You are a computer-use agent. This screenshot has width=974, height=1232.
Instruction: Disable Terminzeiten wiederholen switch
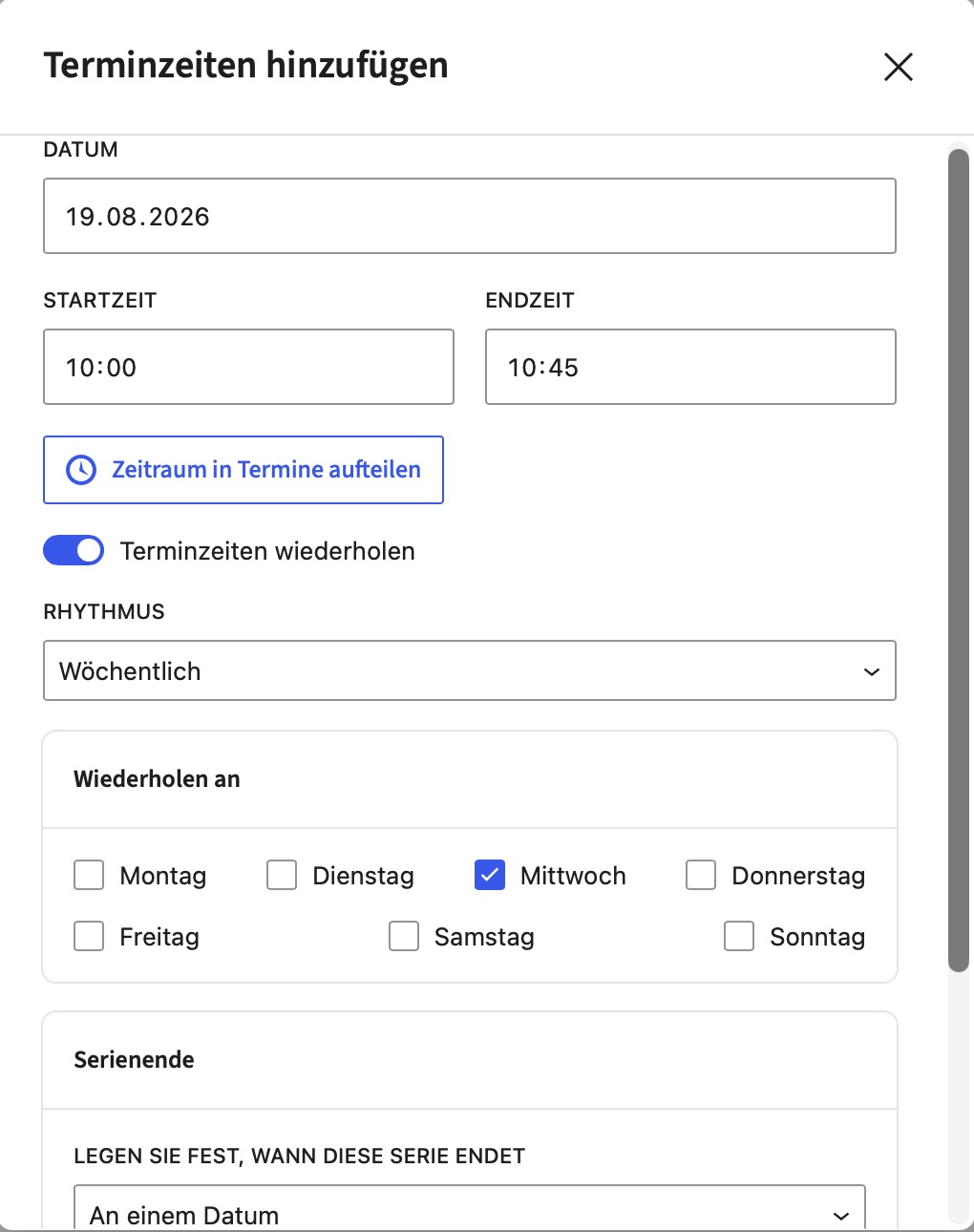pyautogui.click(x=74, y=551)
